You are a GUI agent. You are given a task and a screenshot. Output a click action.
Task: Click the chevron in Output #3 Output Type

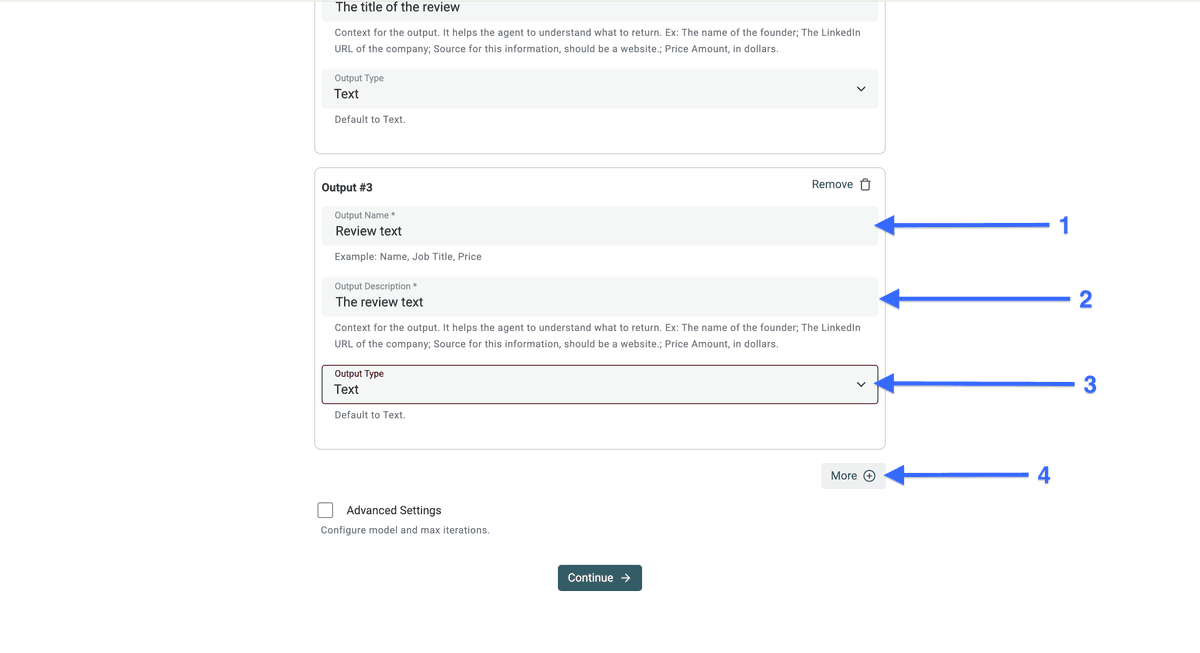coord(861,385)
